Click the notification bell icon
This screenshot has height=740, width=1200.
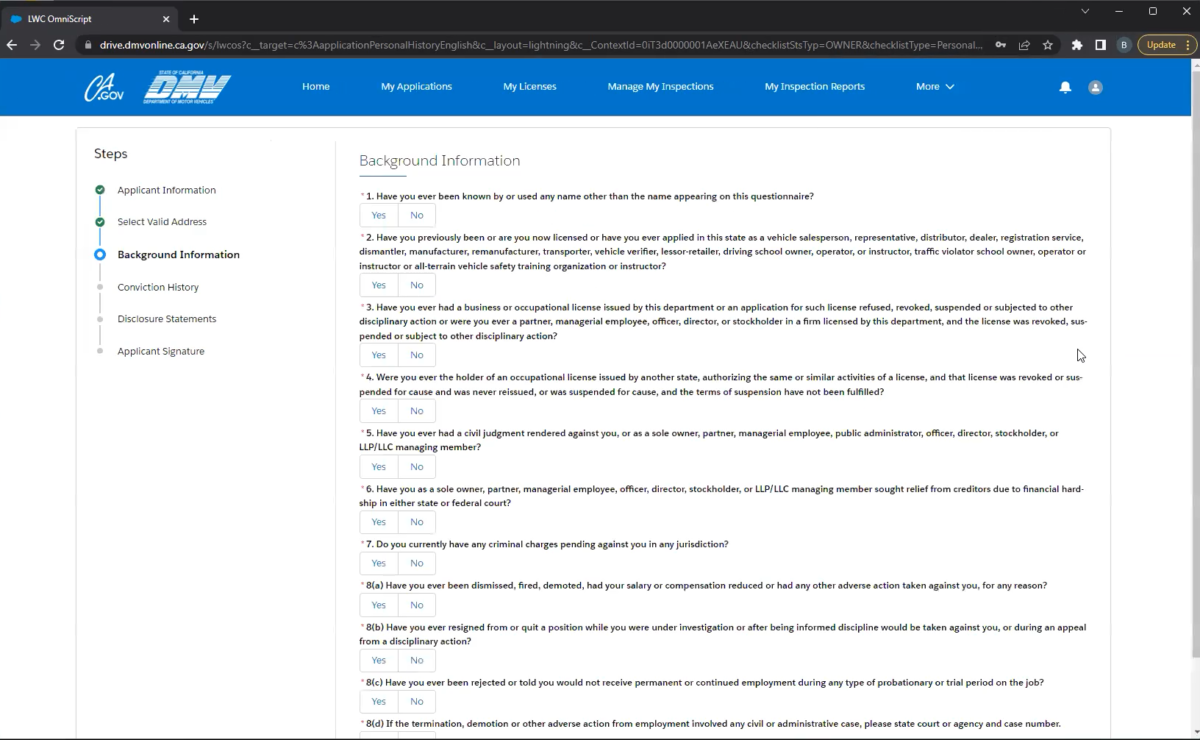[1065, 87]
